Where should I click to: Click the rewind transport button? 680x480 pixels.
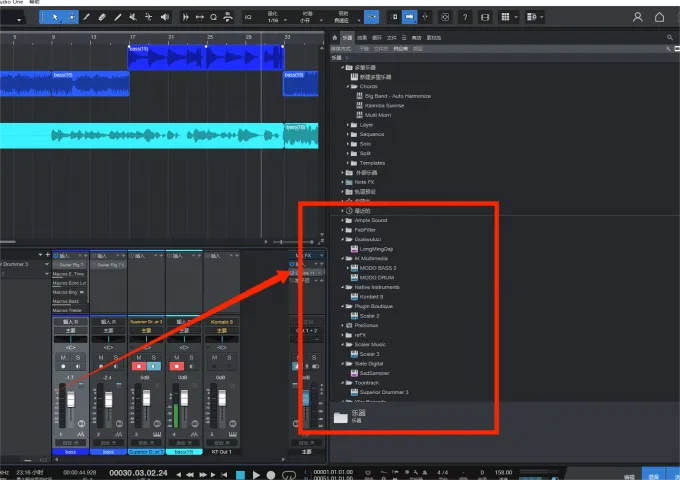[190, 475]
